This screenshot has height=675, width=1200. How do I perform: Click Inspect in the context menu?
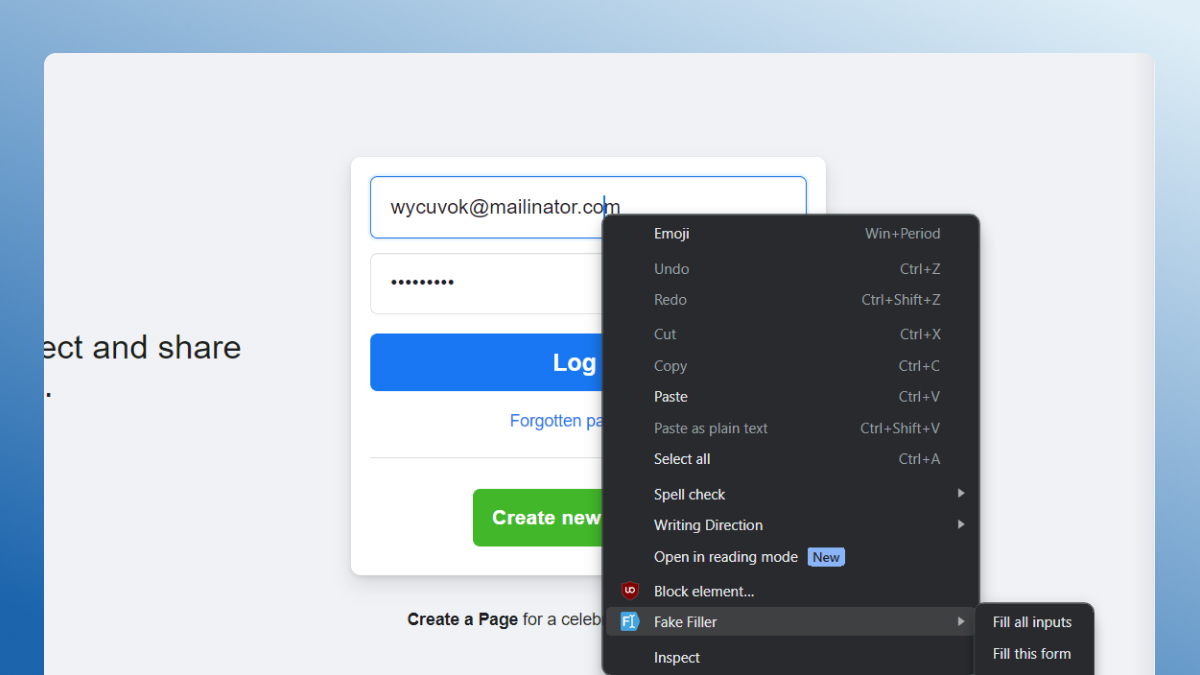pos(677,658)
